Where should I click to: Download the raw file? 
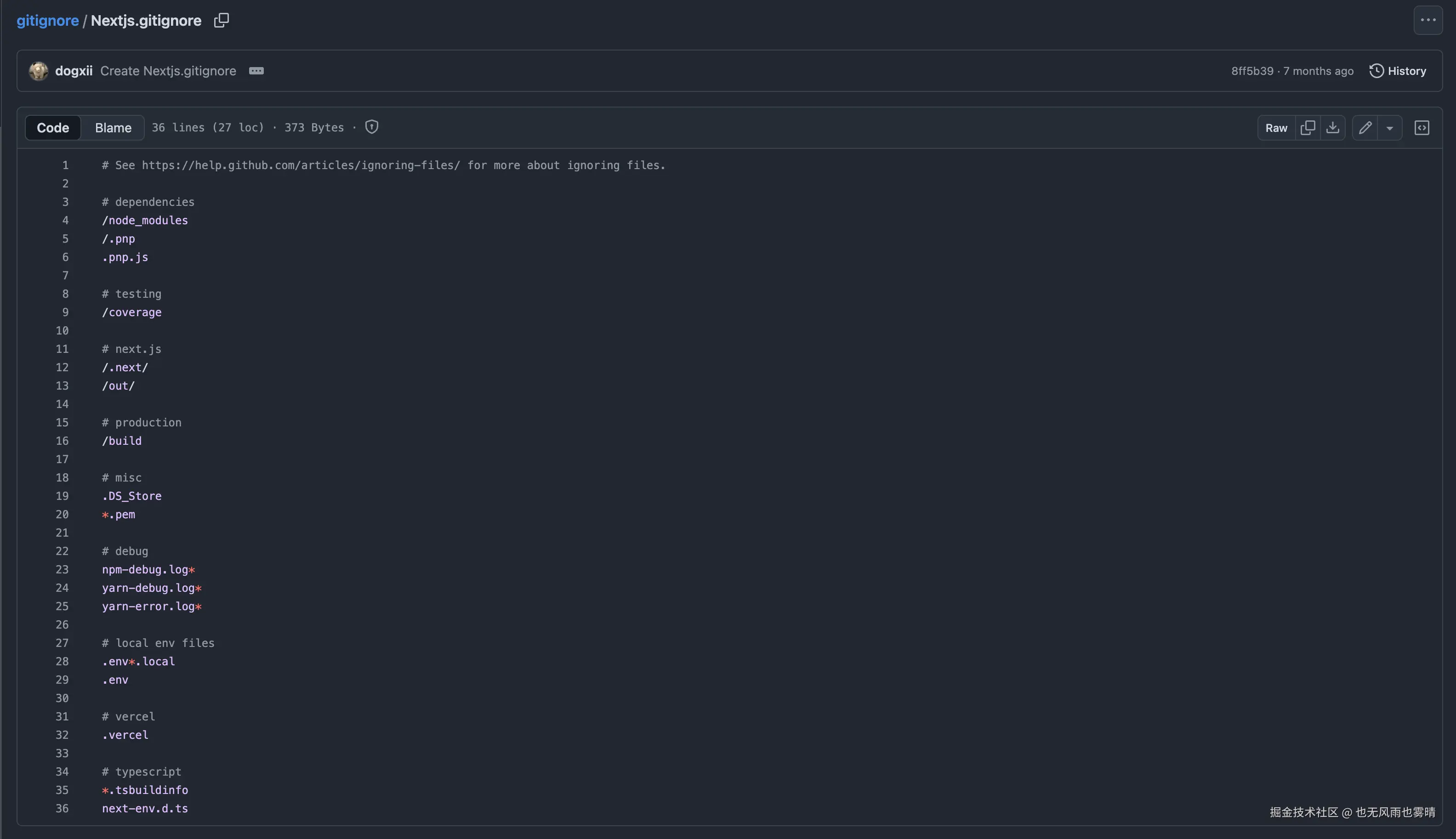[x=1333, y=128]
